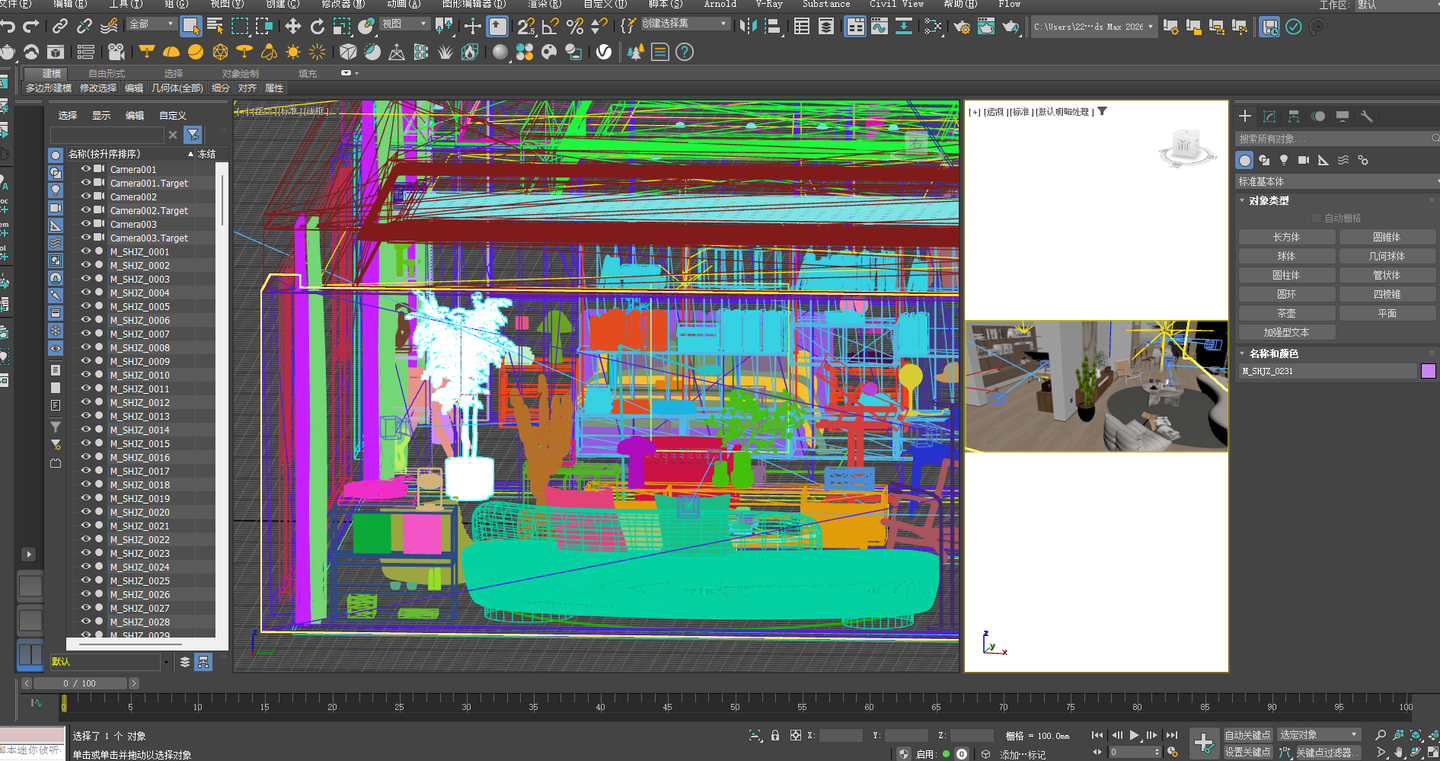The image size is (1440, 761).
Task: Click the Zoom magnifier viewport control
Action: coord(1381,736)
